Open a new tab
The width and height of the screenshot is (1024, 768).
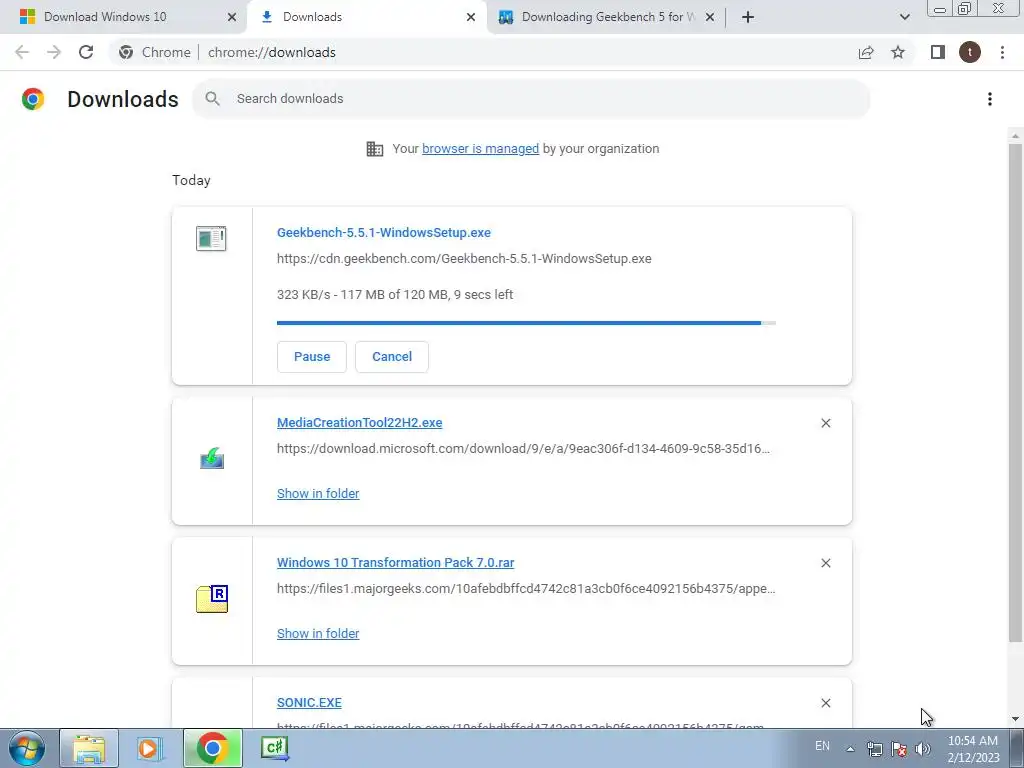[748, 17]
